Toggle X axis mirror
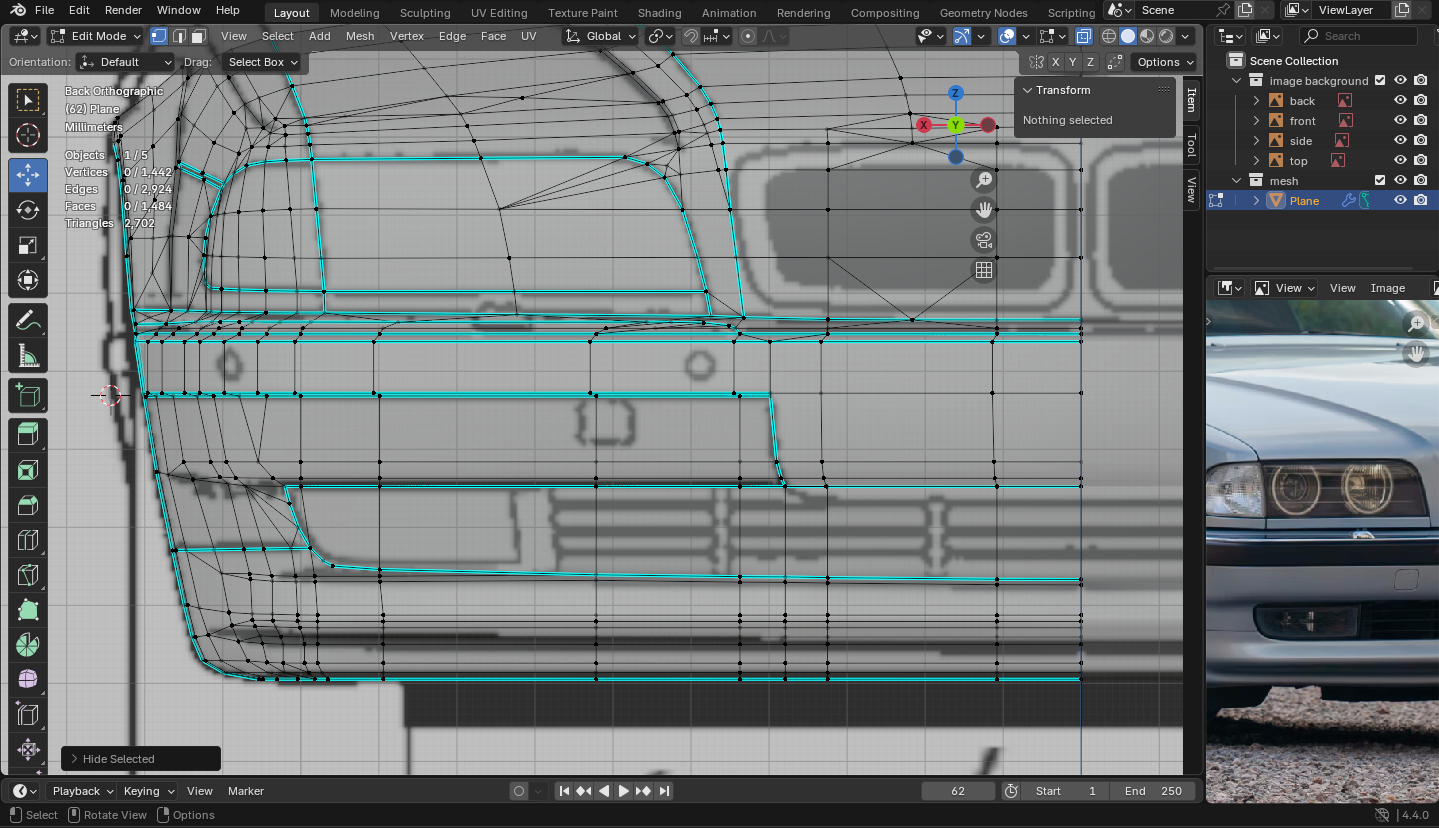This screenshot has height=828, width=1439. click(x=1055, y=62)
